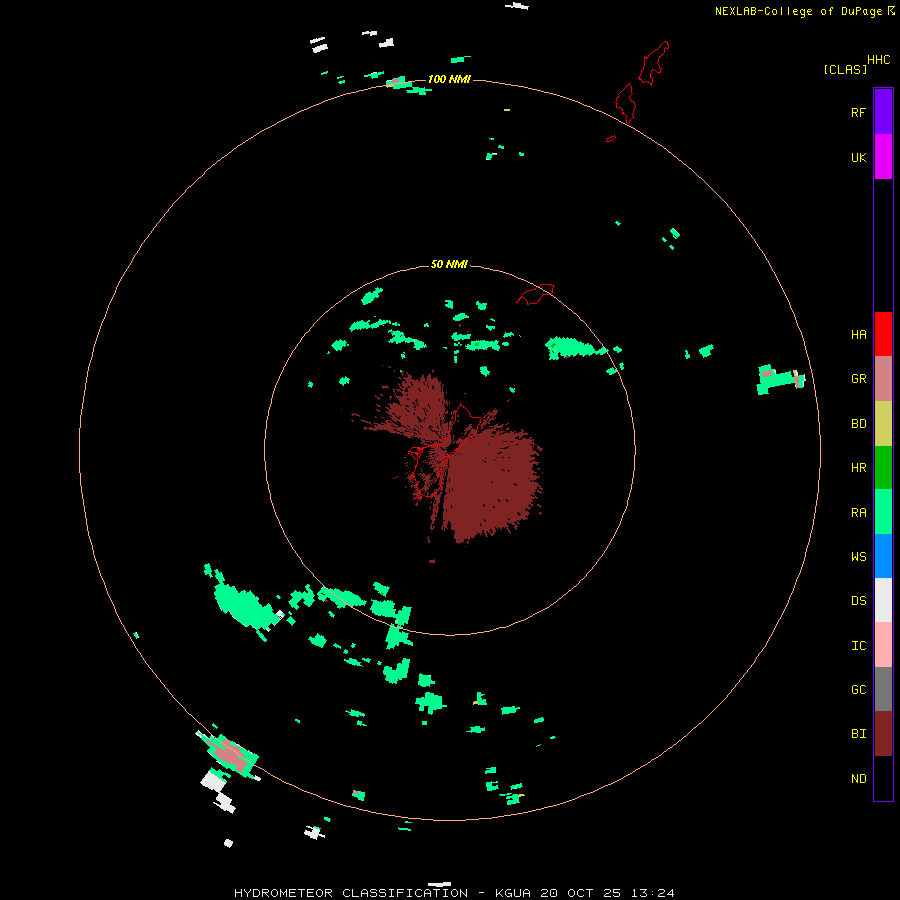Pick the HR dark green legend swatch
900x900 pixels.
(x=883, y=468)
